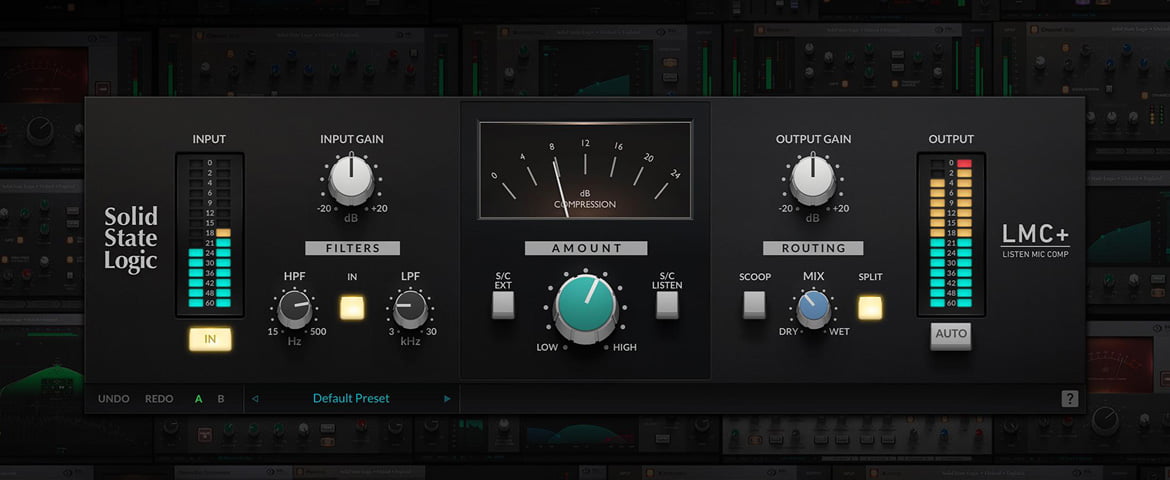Click REDO in the bottom bar
This screenshot has width=1170, height=480.
point(159,399)
